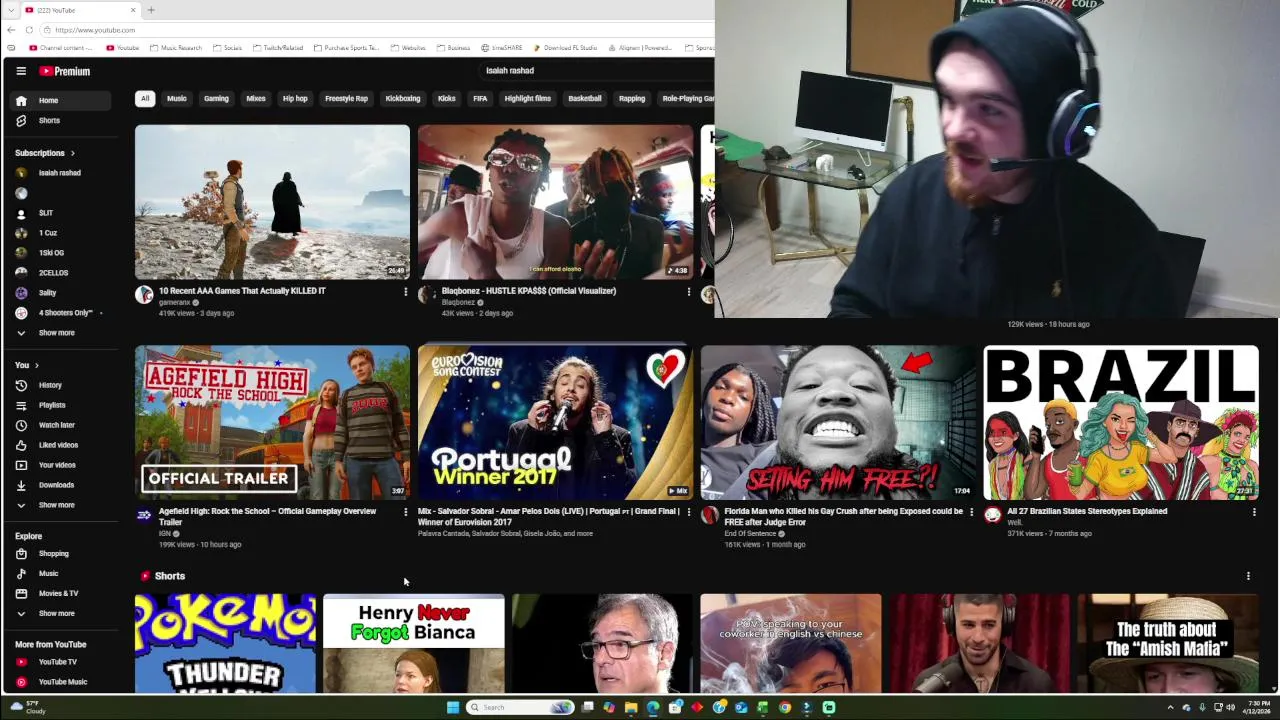Open YouTube Music in sidebar

click(61, 682)
